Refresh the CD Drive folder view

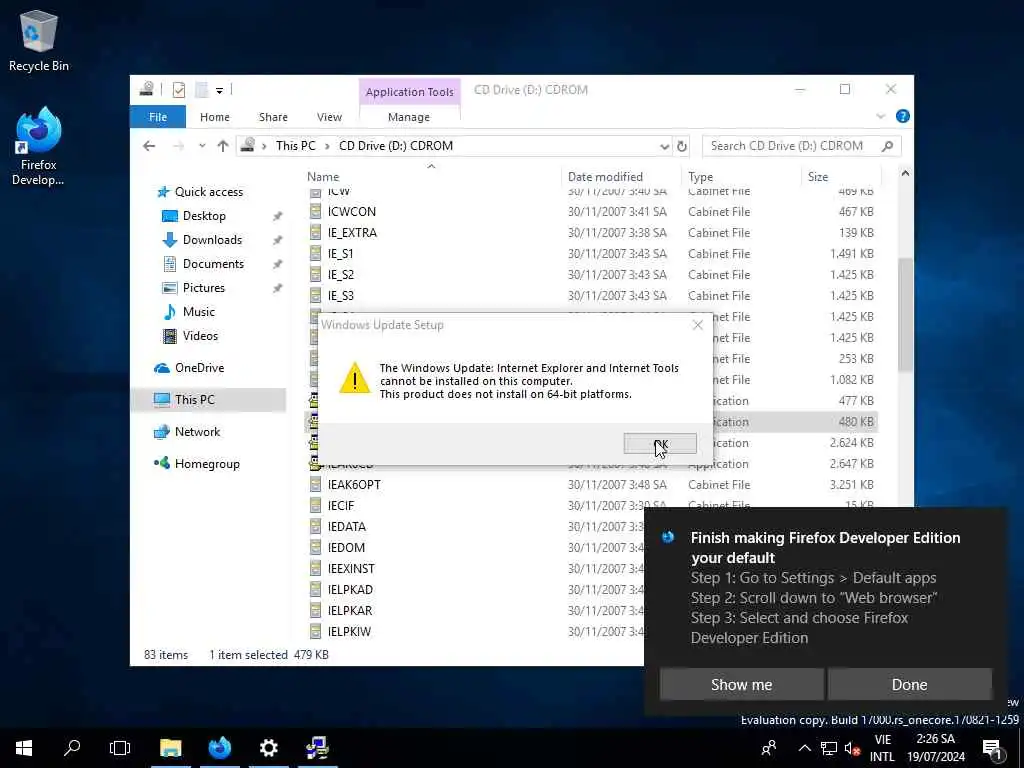pos(682,146)
